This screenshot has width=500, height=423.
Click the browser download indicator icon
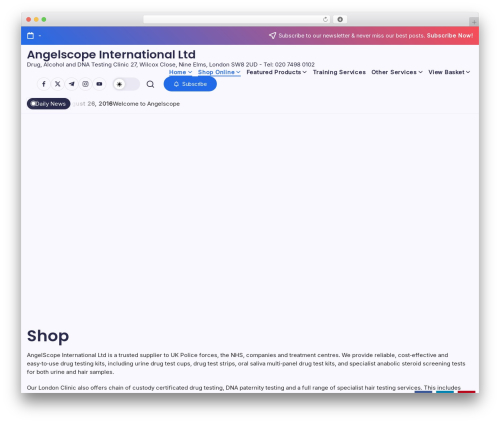click(340, 19)
